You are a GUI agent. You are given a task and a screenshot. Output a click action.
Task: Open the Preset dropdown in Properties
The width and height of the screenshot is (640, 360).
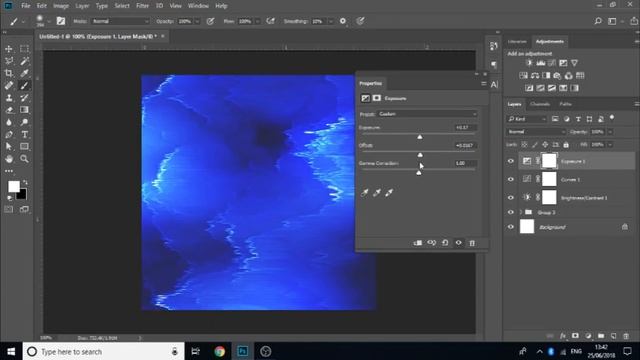427,114
